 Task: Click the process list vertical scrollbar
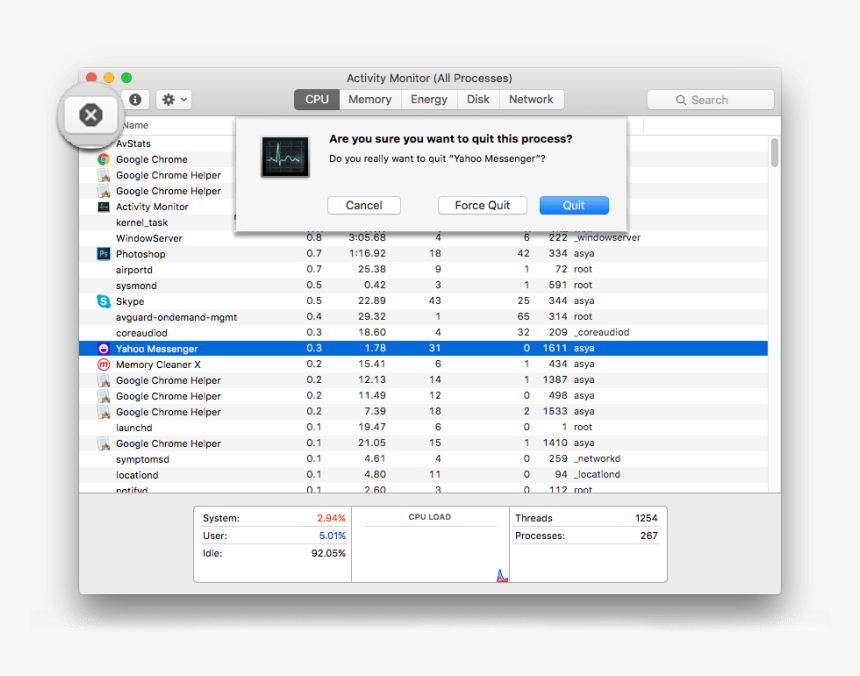(x=774, y=152)
